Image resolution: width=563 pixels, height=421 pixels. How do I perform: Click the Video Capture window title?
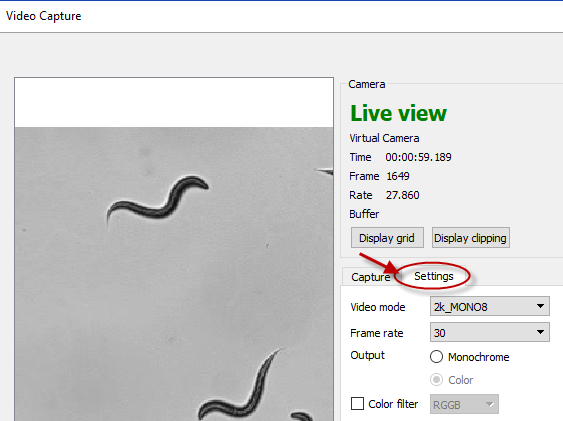pos(43,16)
